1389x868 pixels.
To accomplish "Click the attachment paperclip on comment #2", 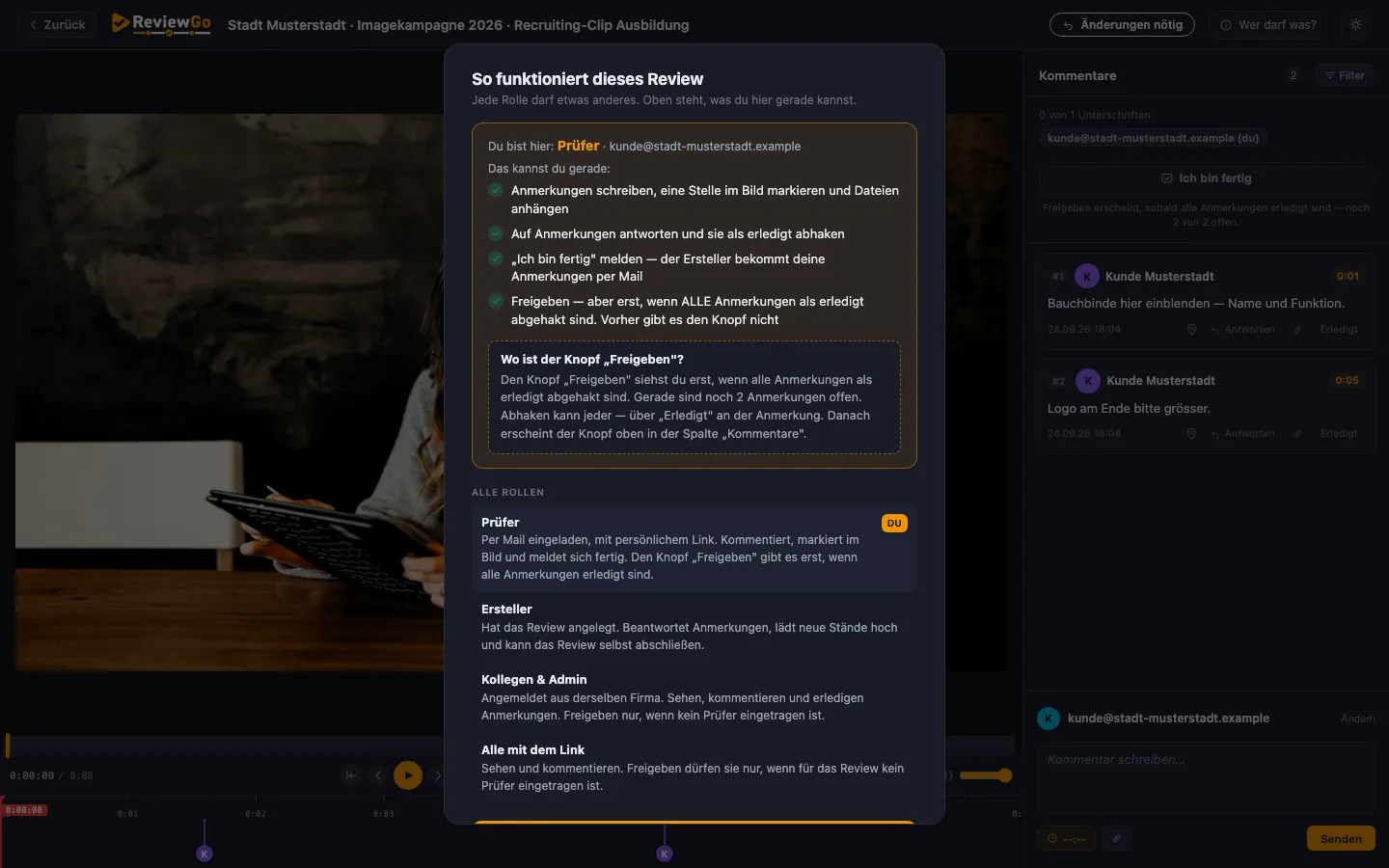I will click(x=1297, y=434).
